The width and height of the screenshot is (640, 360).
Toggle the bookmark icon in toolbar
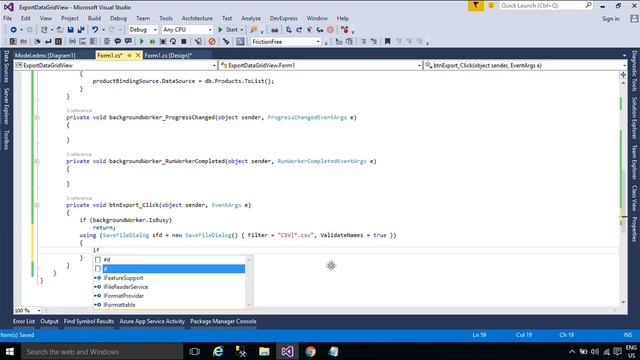[387, 42]
